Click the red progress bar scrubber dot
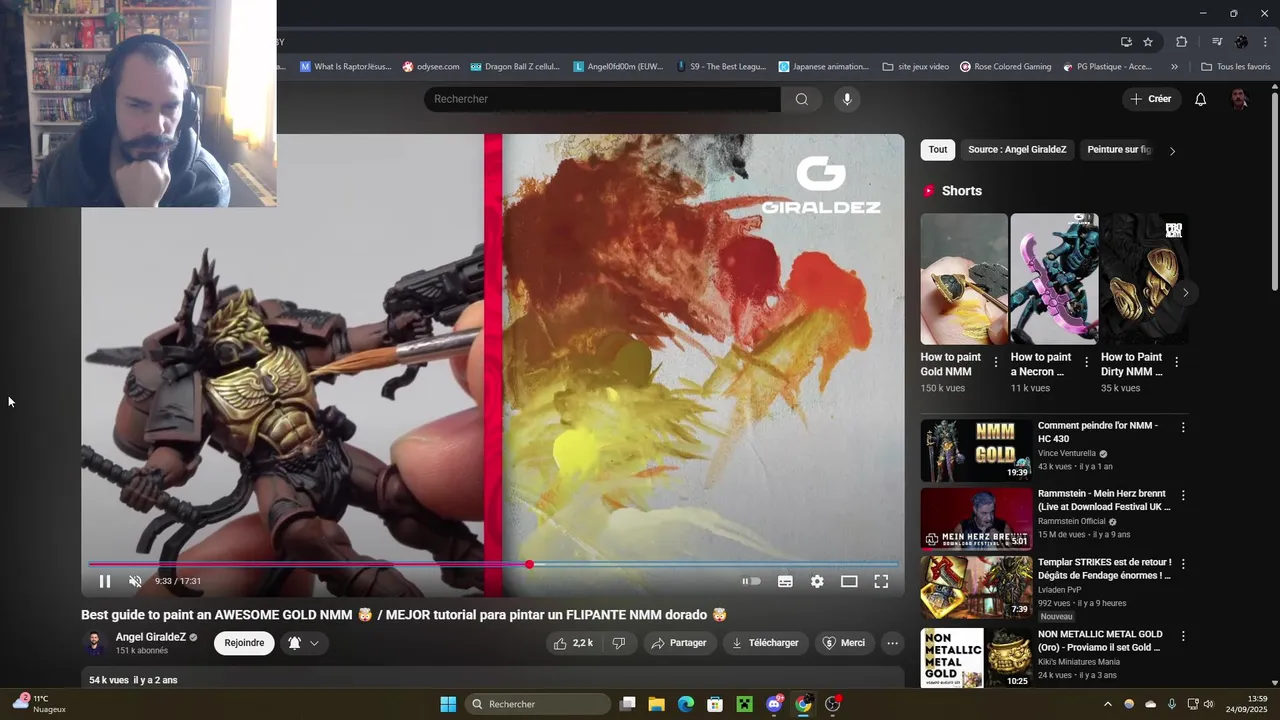The image size is (1280, 720). (529, 564)
